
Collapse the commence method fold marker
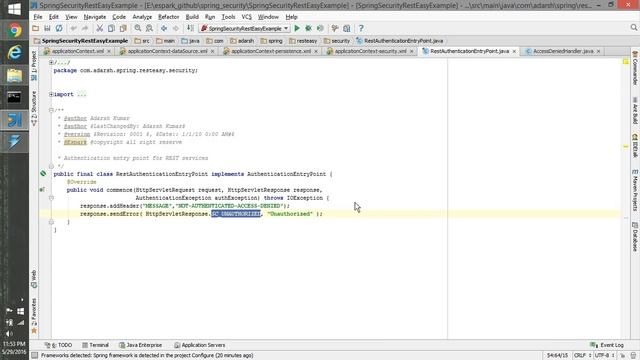point(51,198)
